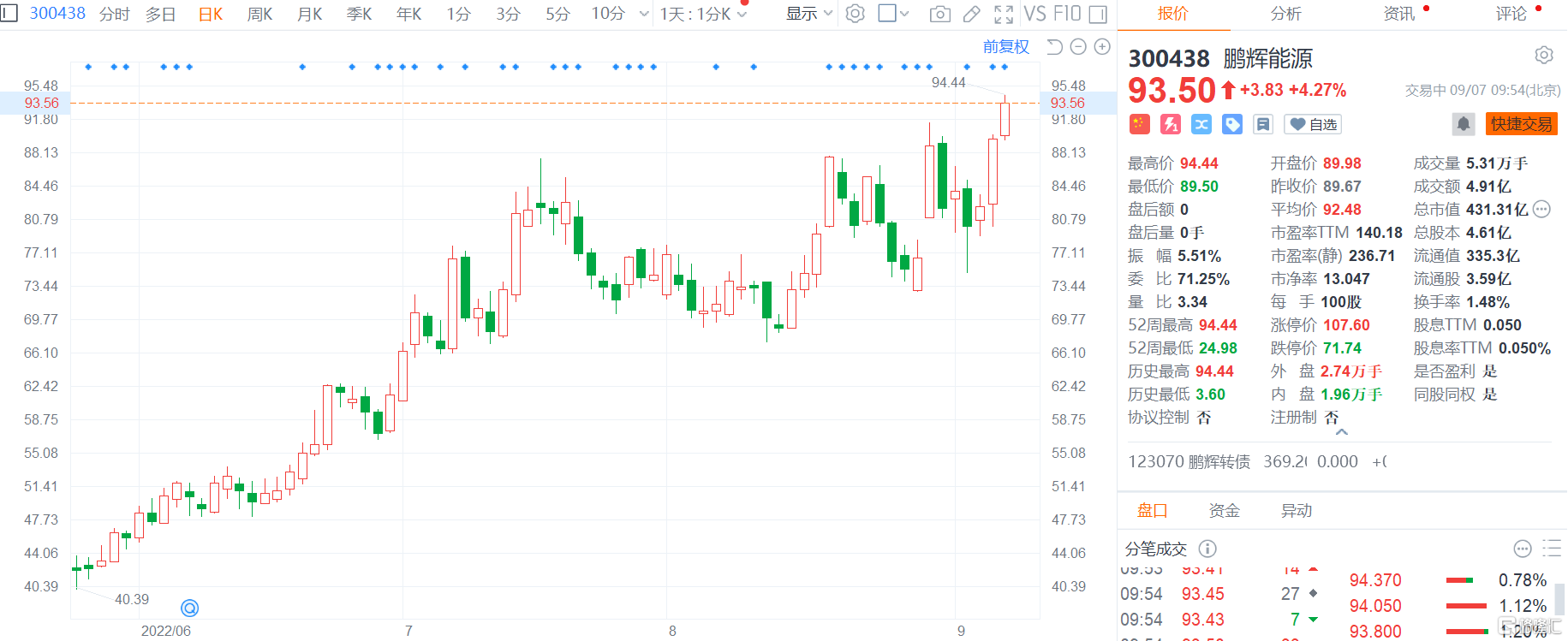Open the 评论 comments tab
The width and height of the screenshot is (1568, 641).
coord(1511,14)
